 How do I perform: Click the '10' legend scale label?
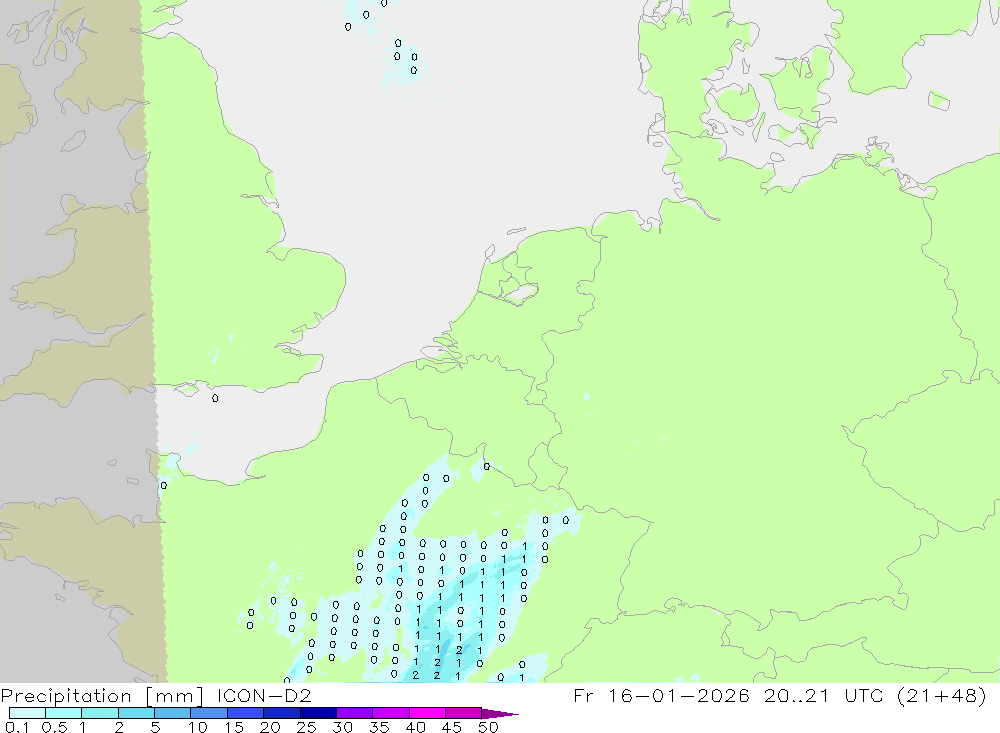(x=198, y=727)
